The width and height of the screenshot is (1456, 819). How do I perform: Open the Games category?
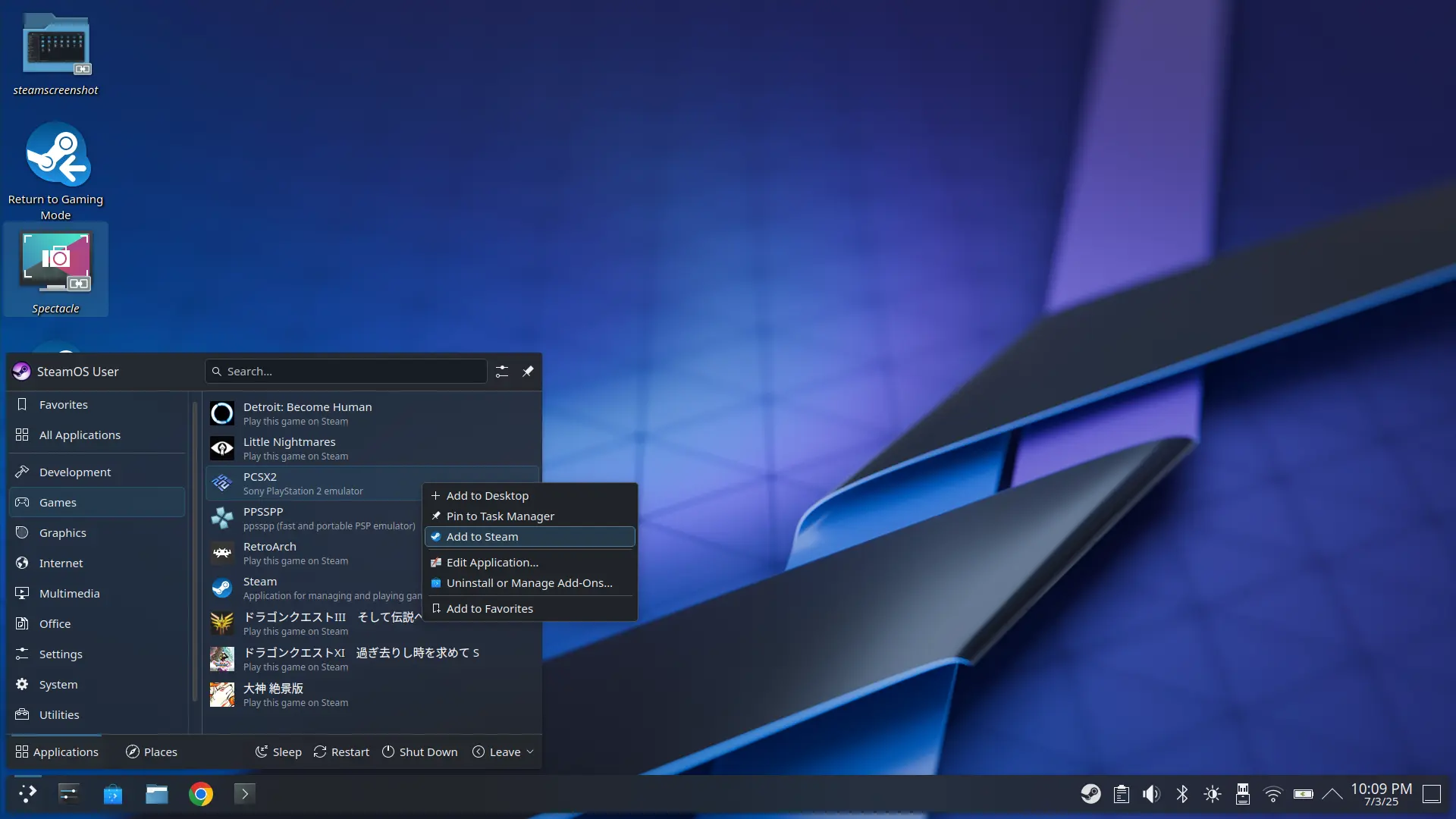coord(97,503)
